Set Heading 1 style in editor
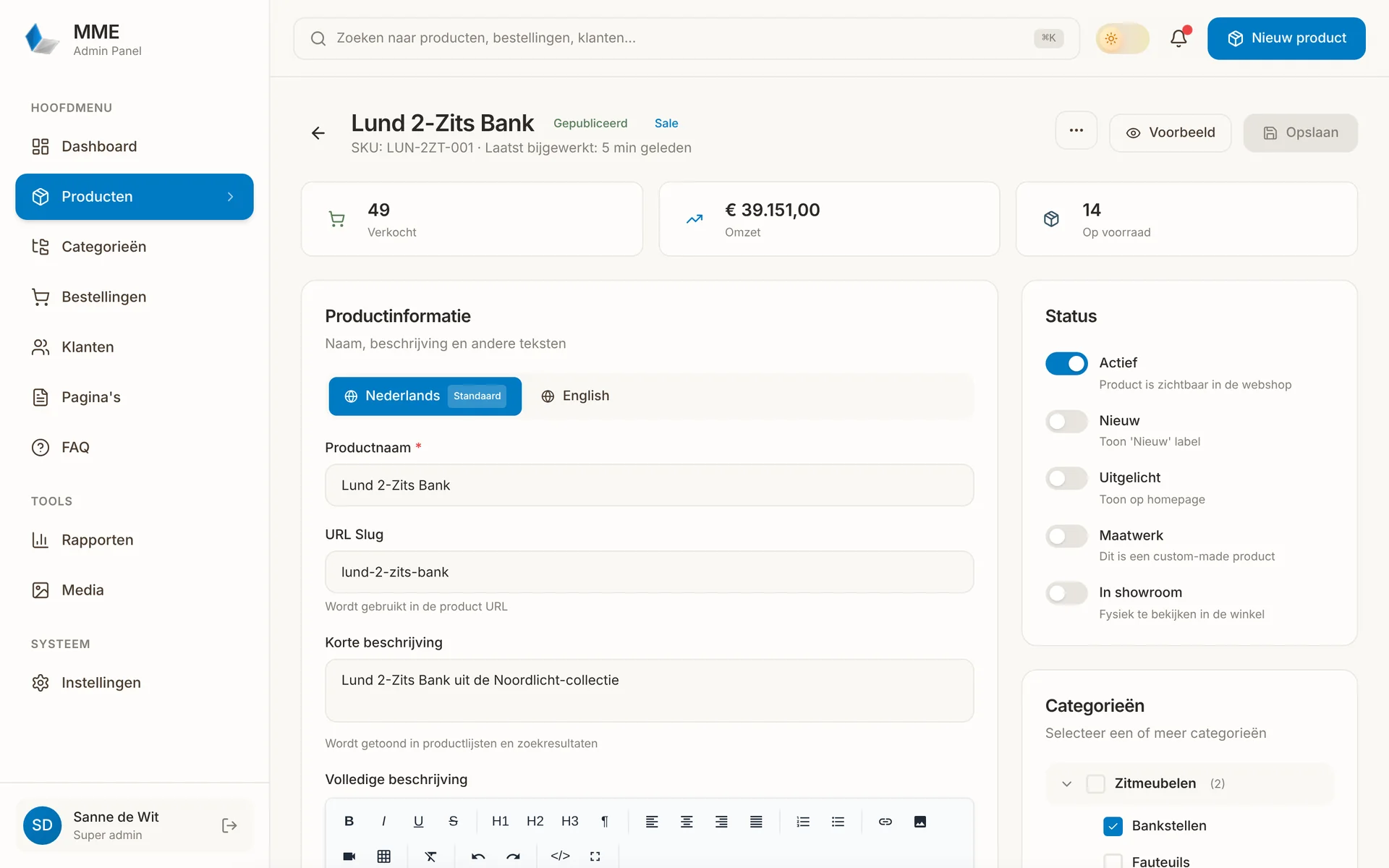 pos(500,821)
